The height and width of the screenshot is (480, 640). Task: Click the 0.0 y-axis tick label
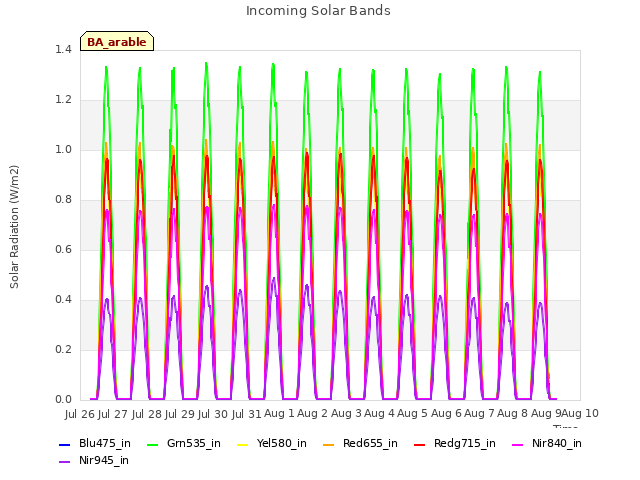[63, 400]
